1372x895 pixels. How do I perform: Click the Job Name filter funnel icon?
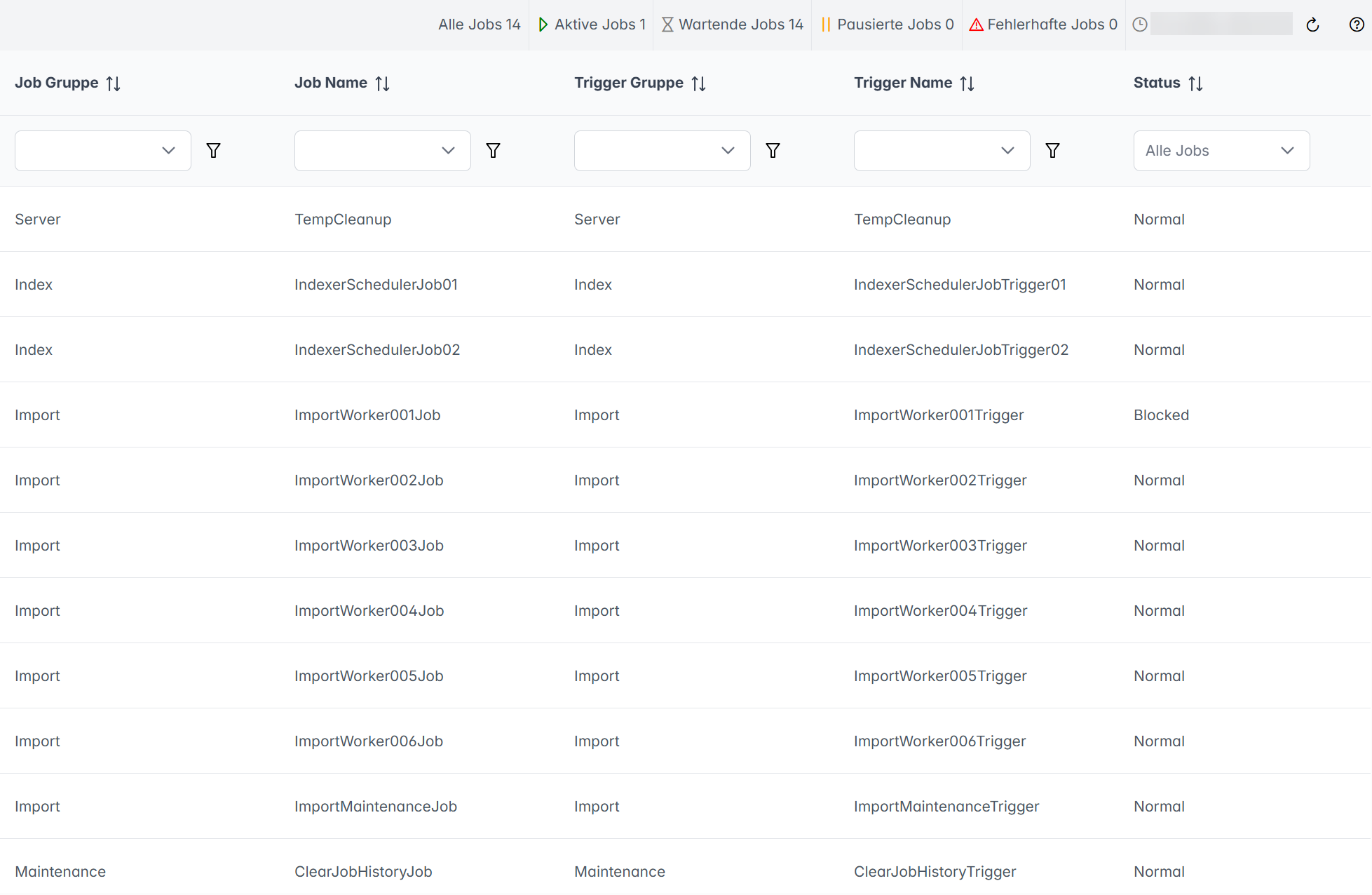pyautogui.click(x=494, y=151)
